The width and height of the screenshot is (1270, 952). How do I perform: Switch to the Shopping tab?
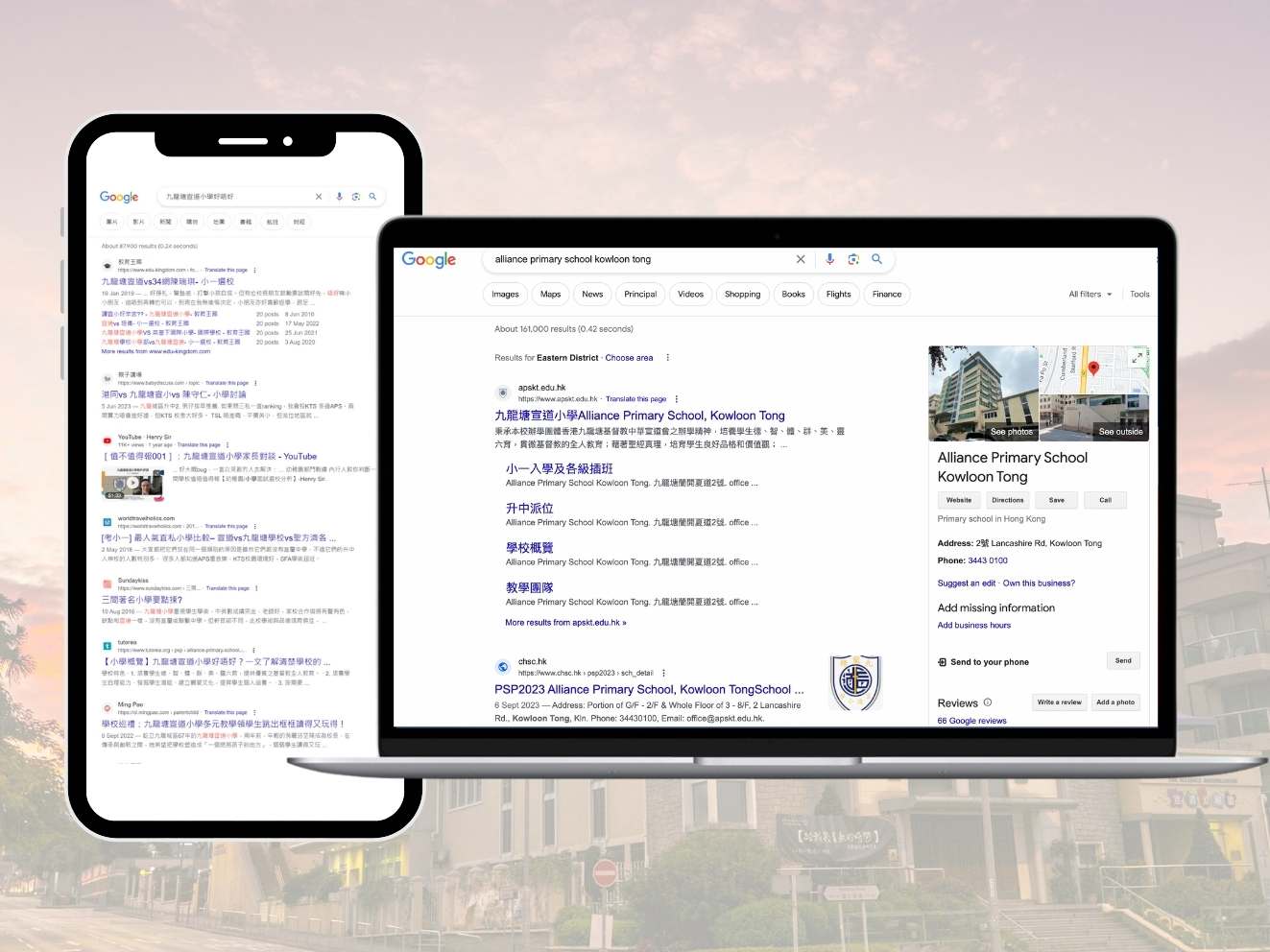pos(742,295)
